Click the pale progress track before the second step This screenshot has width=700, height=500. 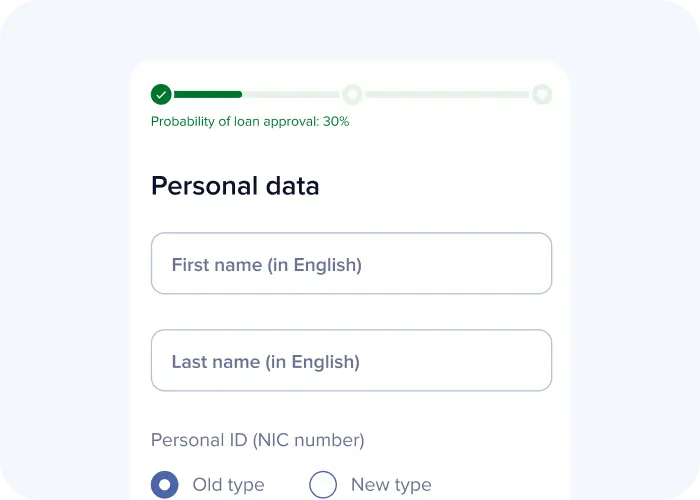pyautogui.click(x=292, y=94)
